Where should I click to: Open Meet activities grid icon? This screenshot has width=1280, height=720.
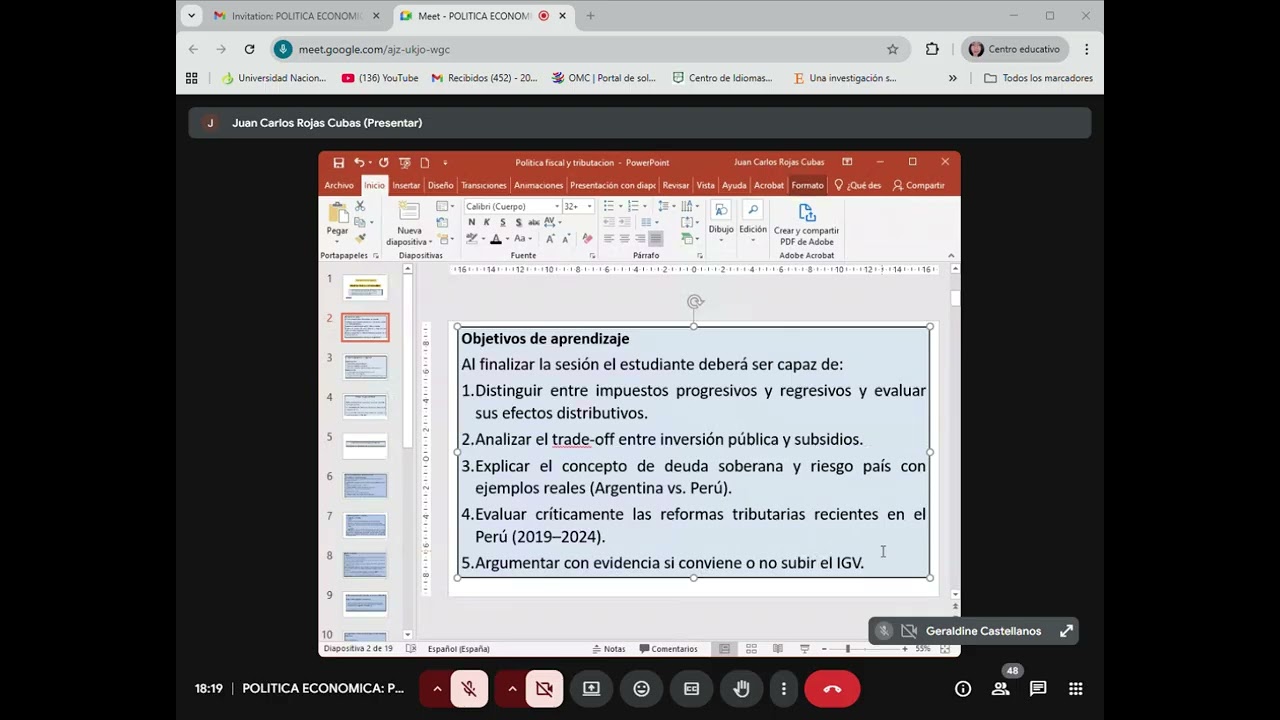click(1076, 689)
